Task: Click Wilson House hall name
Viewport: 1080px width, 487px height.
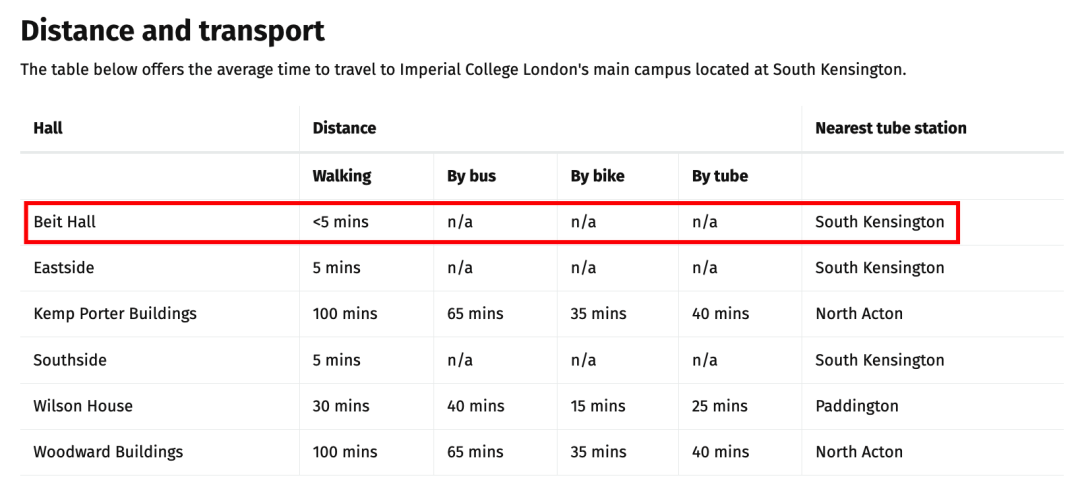Action: click(x=83, y=406)
